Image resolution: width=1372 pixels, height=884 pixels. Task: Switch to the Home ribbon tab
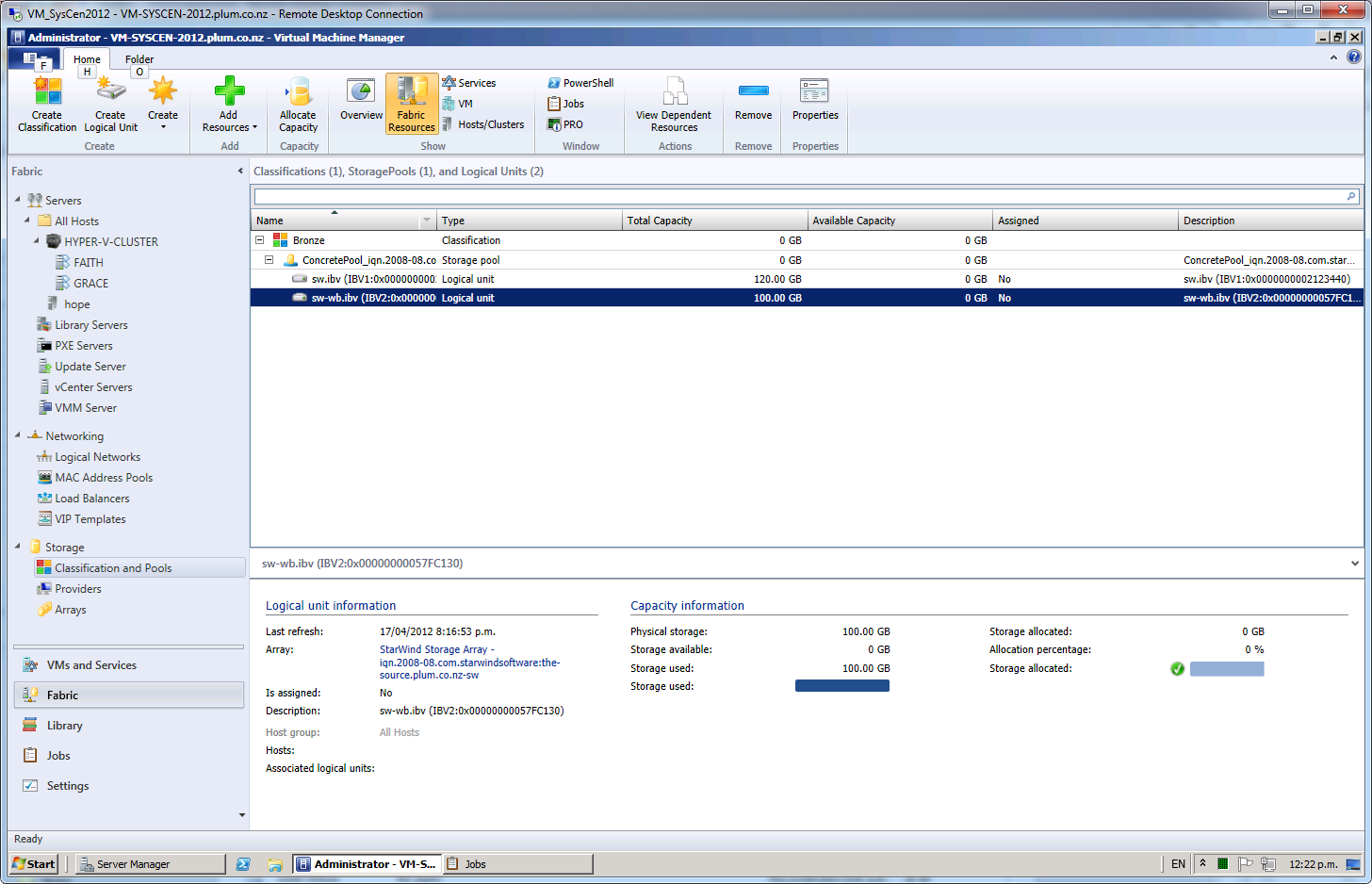click(87, 59)
